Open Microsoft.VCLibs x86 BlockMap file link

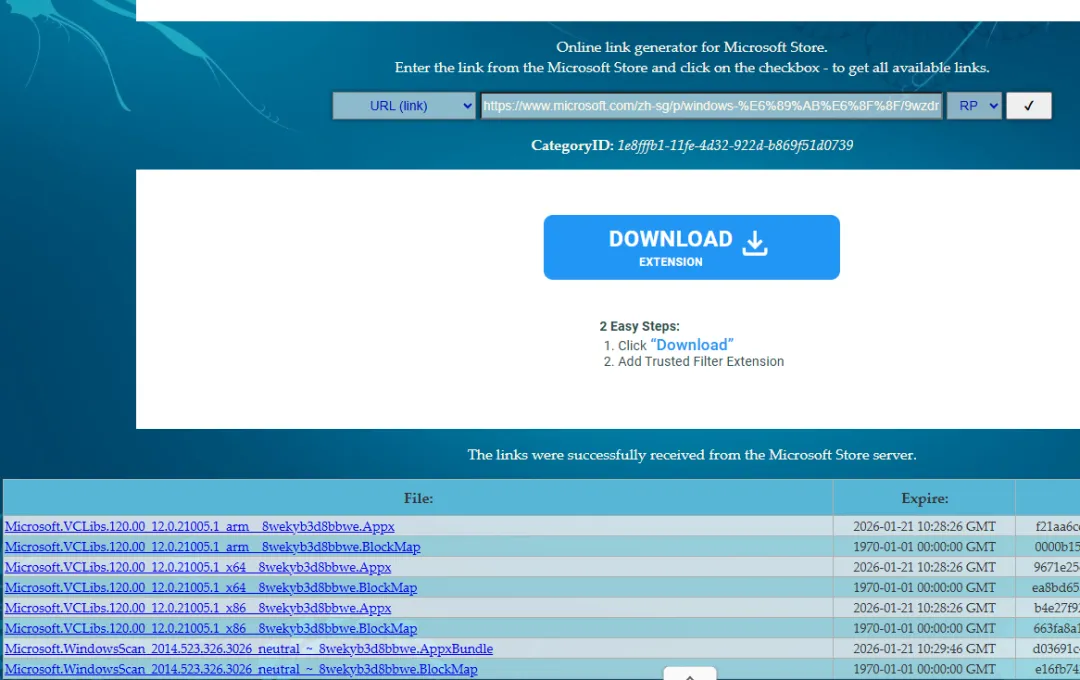tap(211, 628)
